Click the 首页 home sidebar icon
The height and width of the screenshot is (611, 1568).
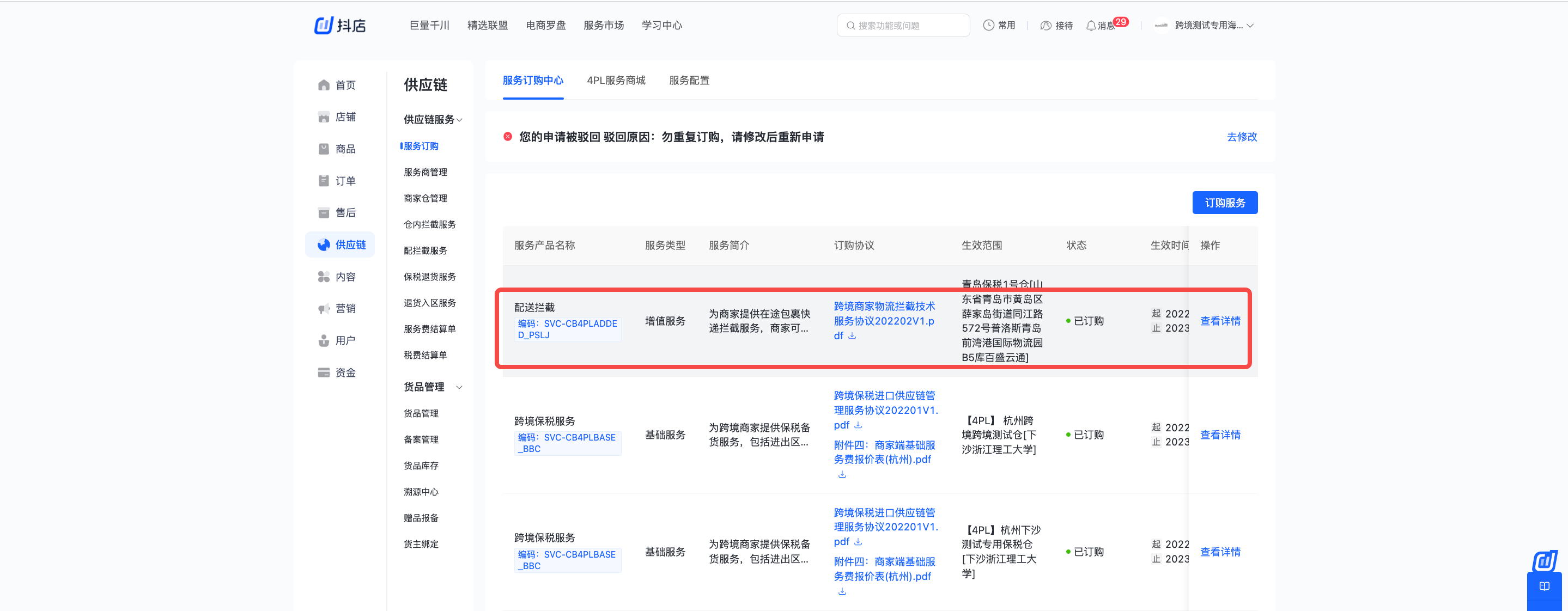324,85
